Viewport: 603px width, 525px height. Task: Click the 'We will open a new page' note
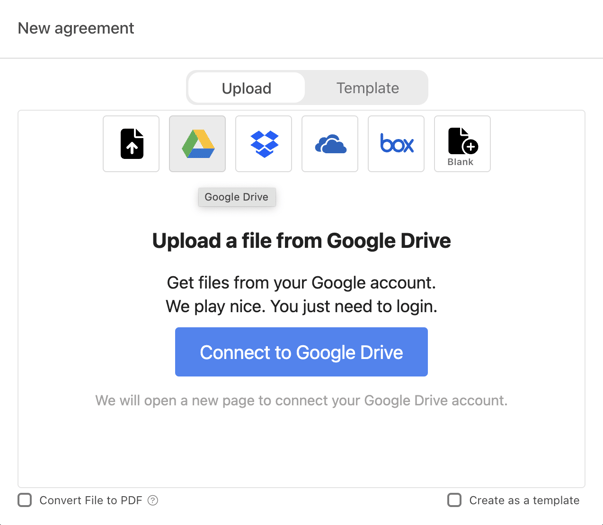(302, 400)
